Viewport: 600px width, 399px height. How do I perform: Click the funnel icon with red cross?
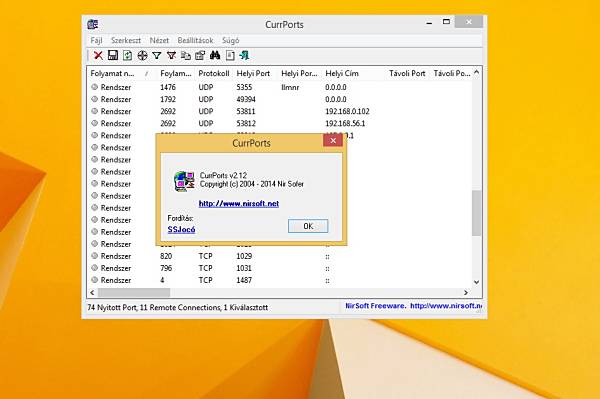click(171, 56)
